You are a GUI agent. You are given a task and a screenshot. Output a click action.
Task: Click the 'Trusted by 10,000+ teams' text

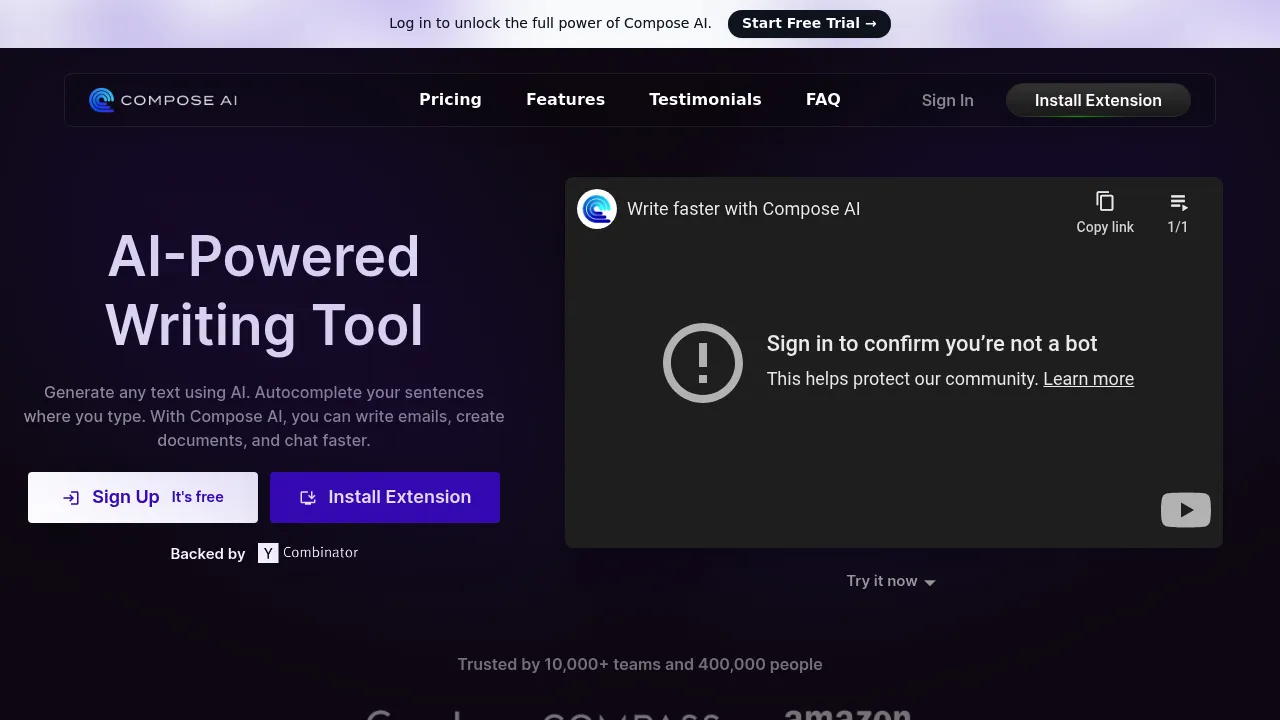(640, 665)
